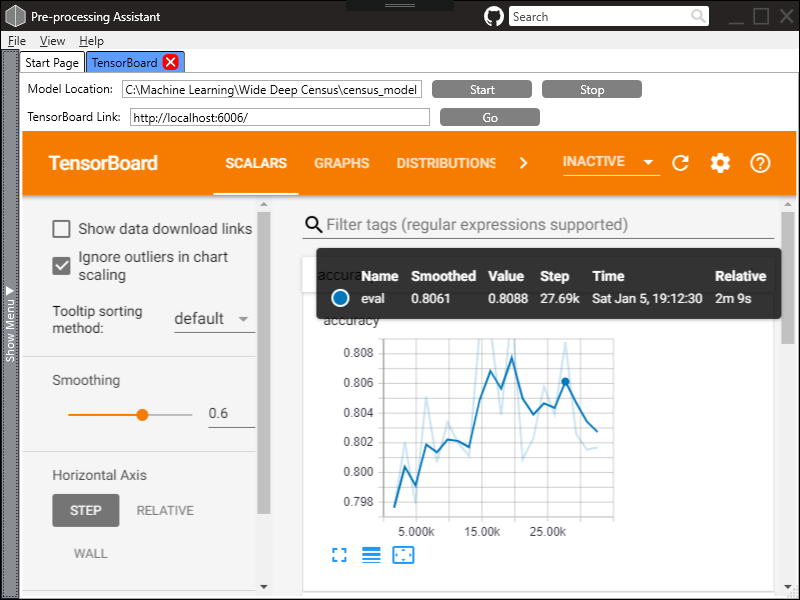Click the TensorBoard logo title
This screenshot has height=600, width=800.
pyautogui.click(x=103, y=163)
